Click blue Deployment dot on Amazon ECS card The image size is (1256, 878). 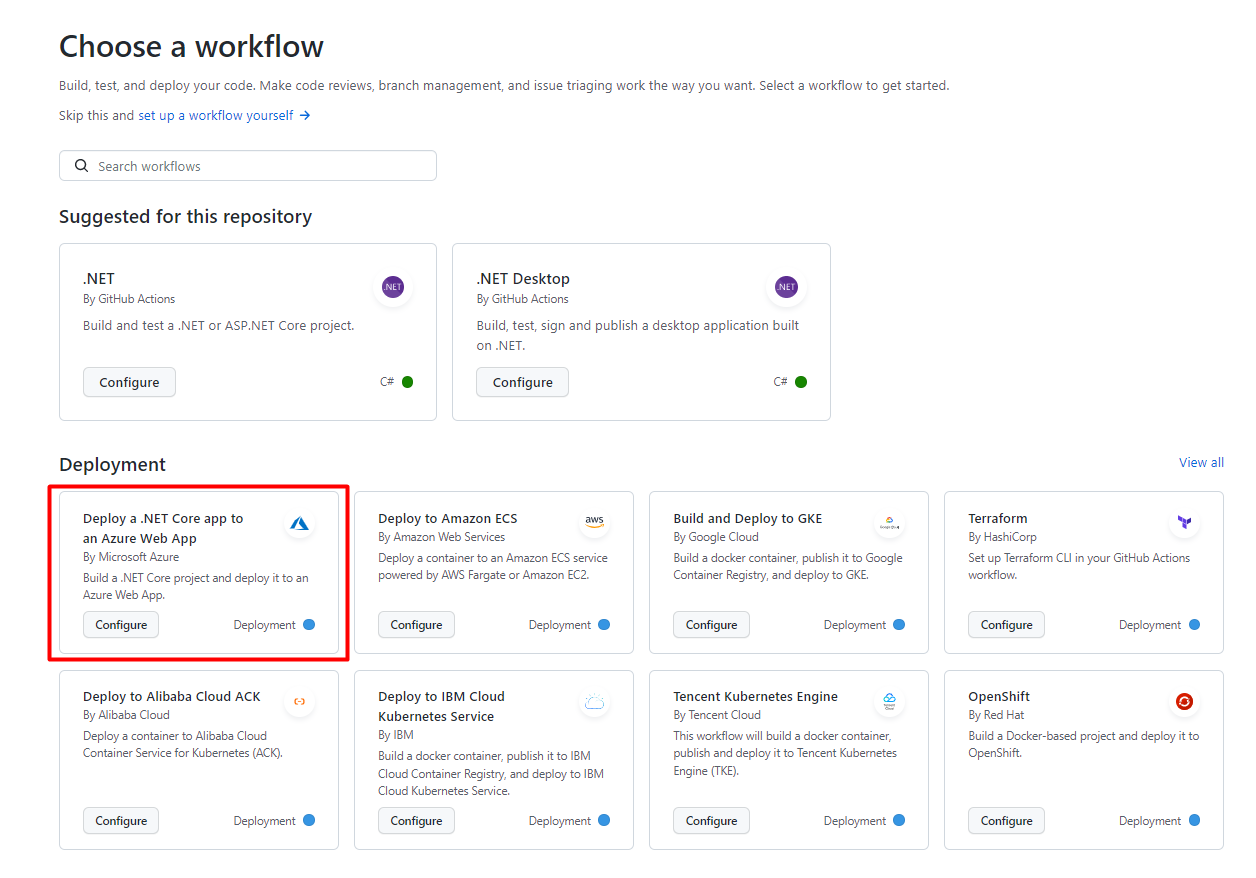(604, 625)
